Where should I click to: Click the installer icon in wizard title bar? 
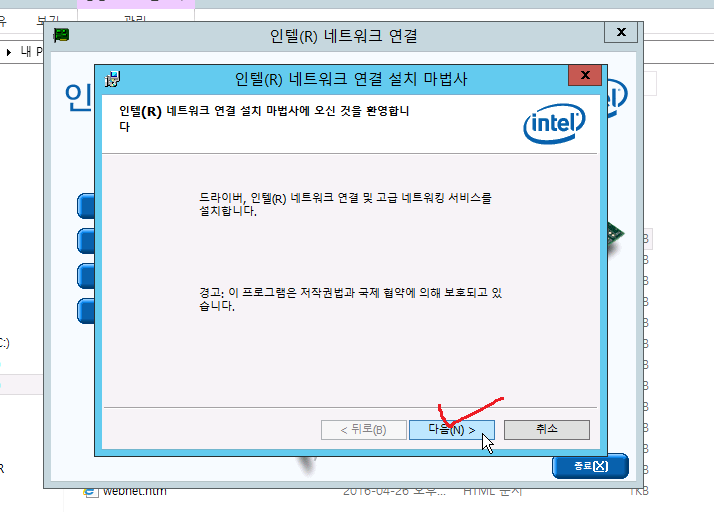click(x=112, y=79)
